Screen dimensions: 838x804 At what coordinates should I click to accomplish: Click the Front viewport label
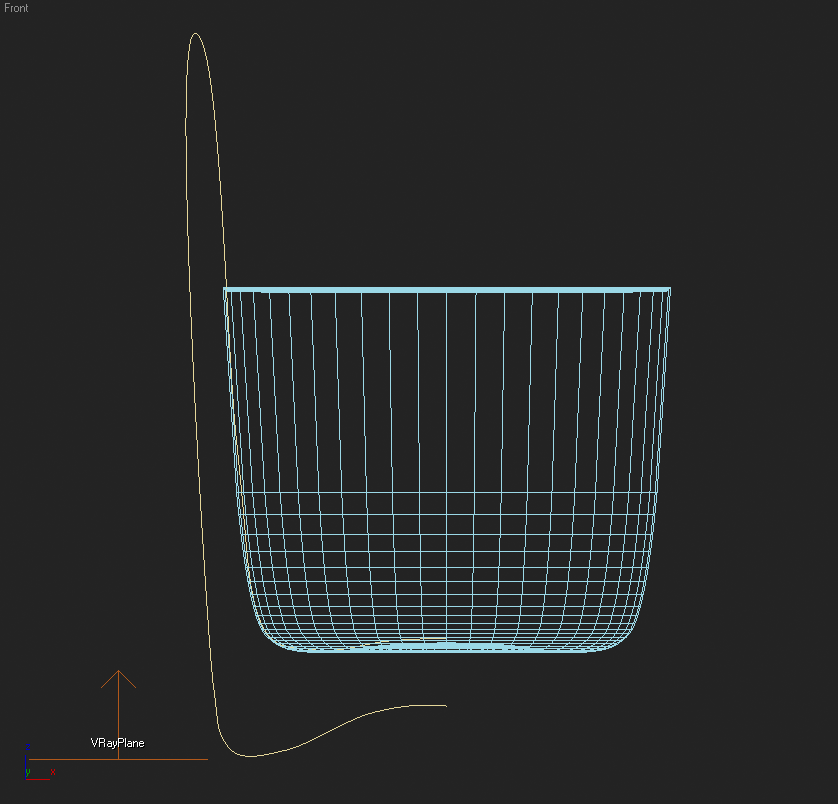click(x=16, y=8)
